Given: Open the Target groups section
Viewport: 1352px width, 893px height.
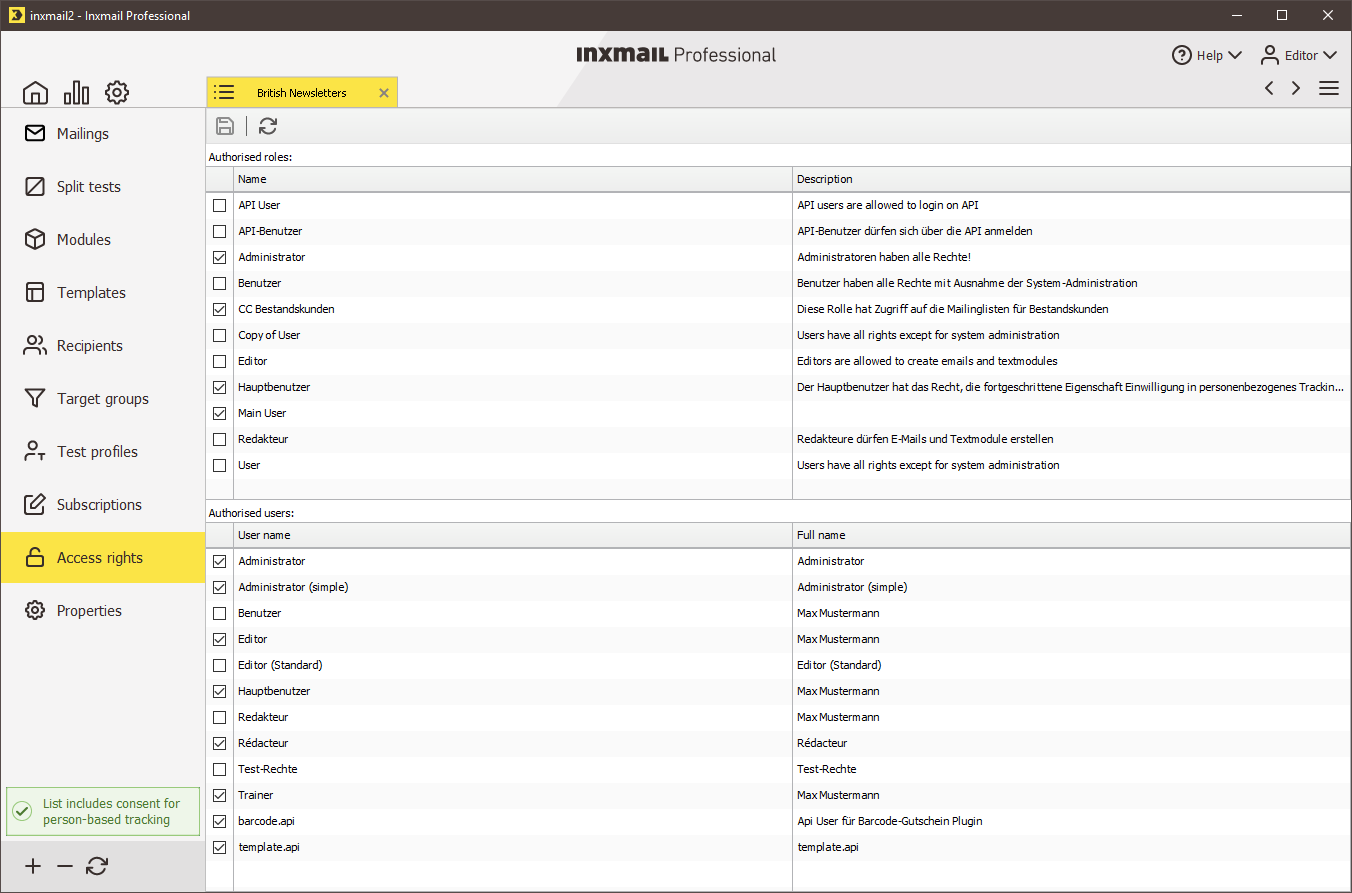Looking at the screenshot, I should point(103,398).
